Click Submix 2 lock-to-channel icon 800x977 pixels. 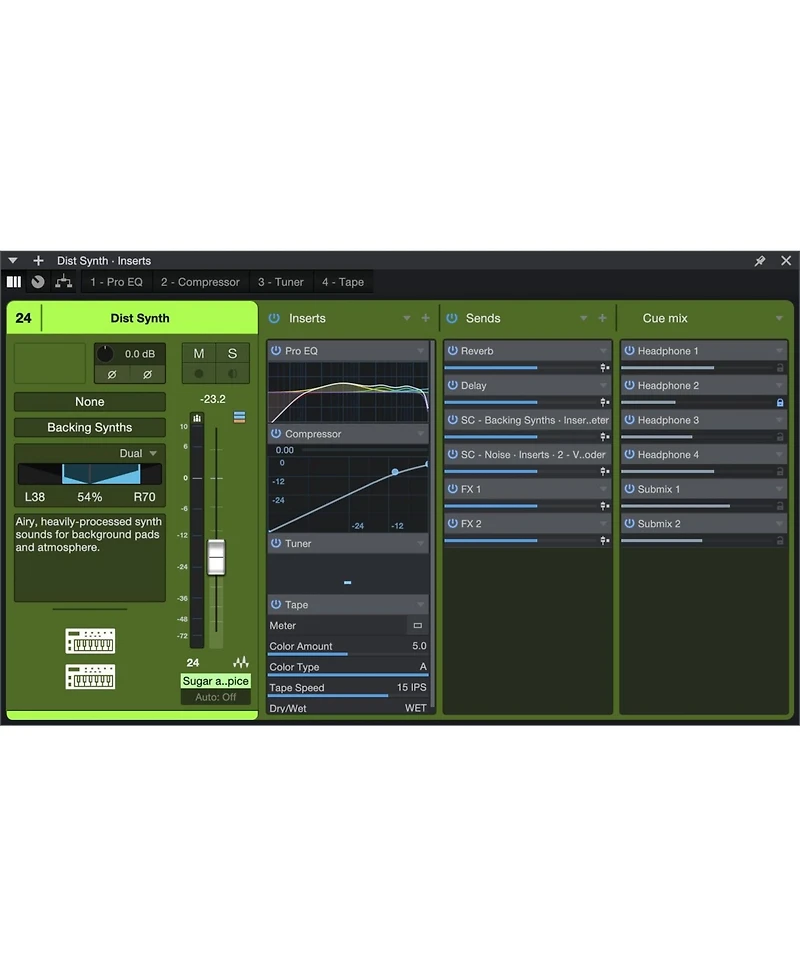point(780,541)
